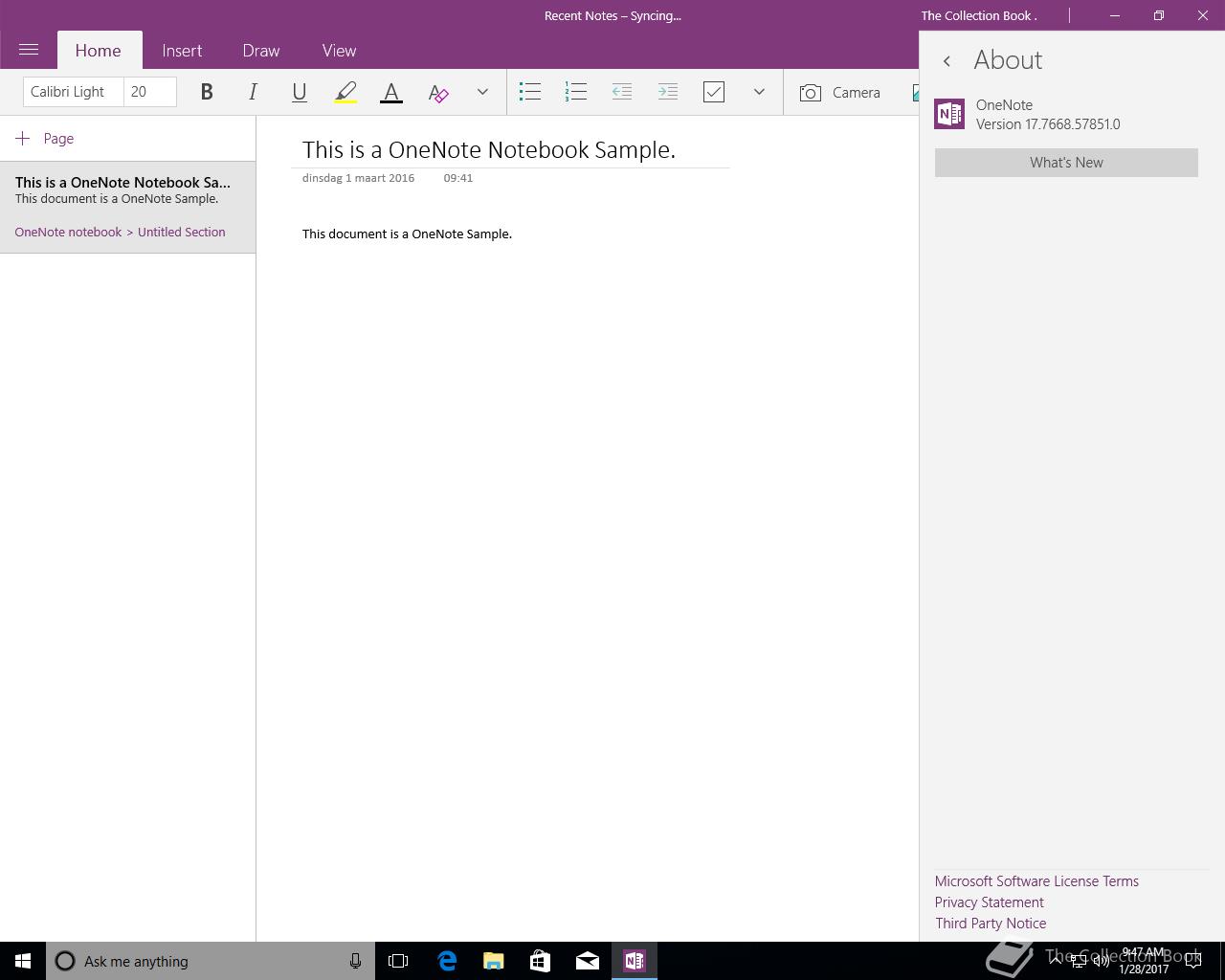
Task: Select the font size 20 box
Action: [150, 92]
